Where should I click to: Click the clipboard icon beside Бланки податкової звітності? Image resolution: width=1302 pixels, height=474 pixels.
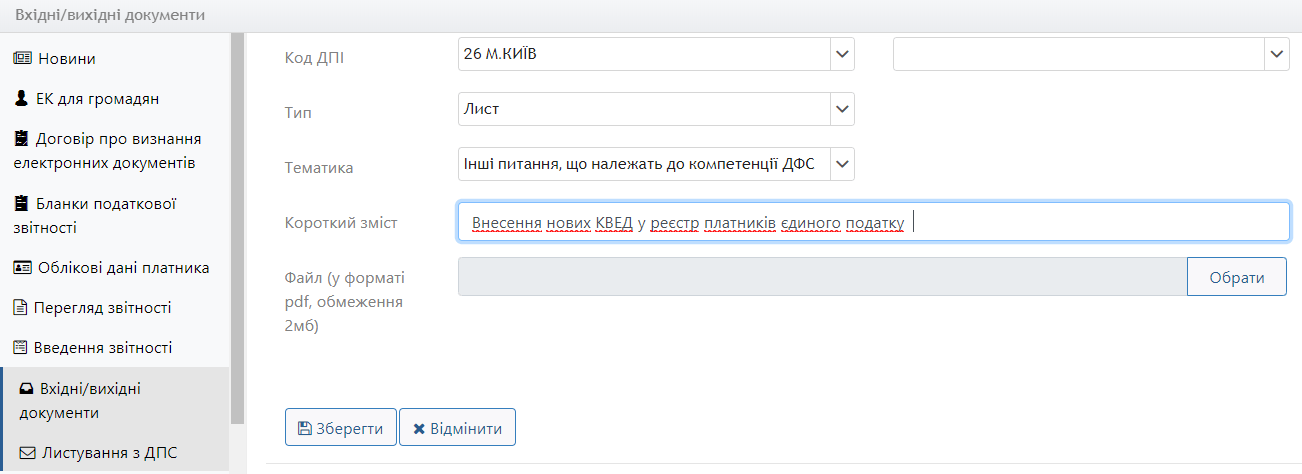[x=21, y=203]
